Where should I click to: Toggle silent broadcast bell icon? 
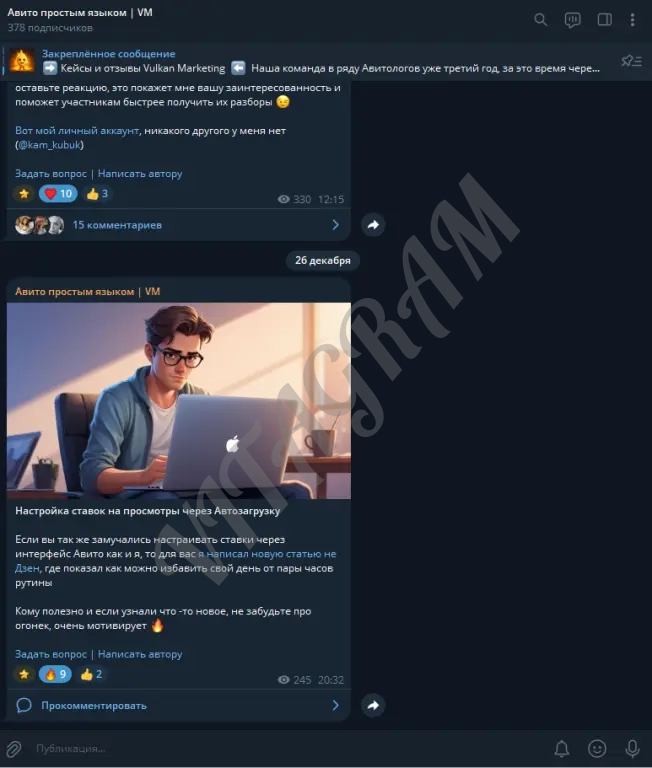(x=561, y=748)
